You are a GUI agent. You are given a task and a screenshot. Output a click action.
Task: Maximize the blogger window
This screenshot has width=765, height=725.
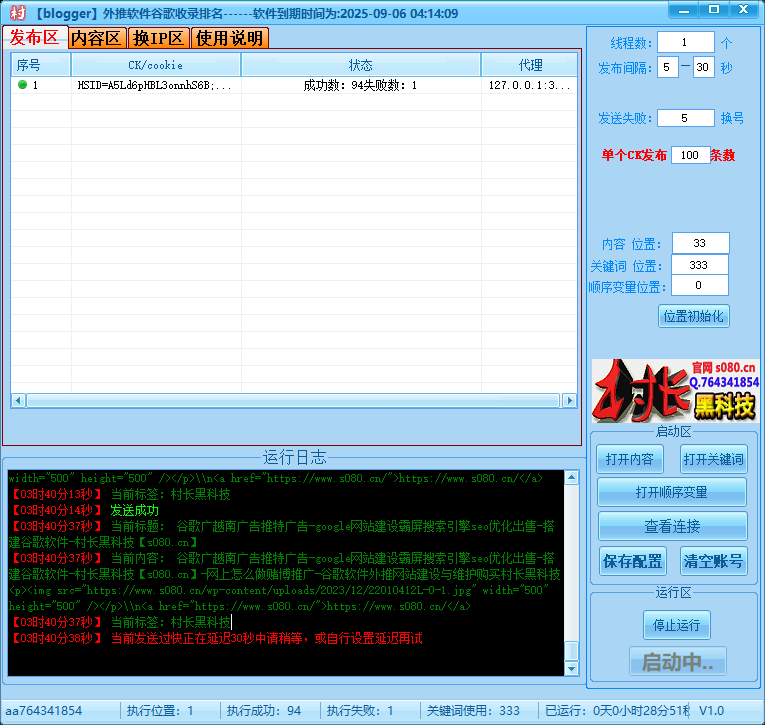point(714,10)
